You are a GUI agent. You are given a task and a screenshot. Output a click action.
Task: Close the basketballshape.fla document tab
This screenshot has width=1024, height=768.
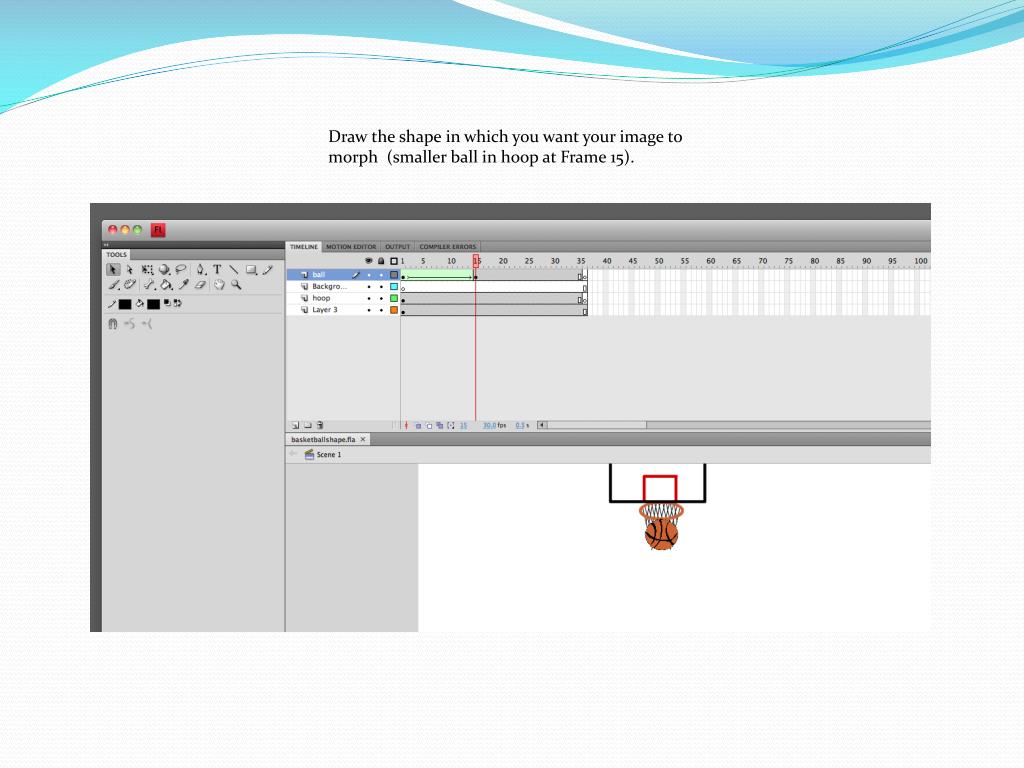pos(363,440)
